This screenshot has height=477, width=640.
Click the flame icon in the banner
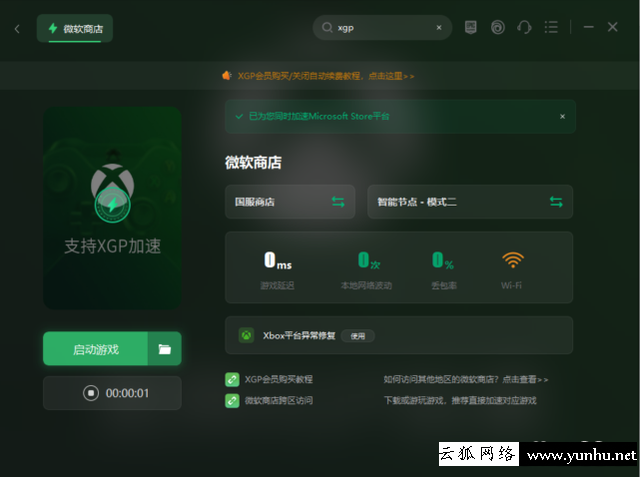coord(227,75)
